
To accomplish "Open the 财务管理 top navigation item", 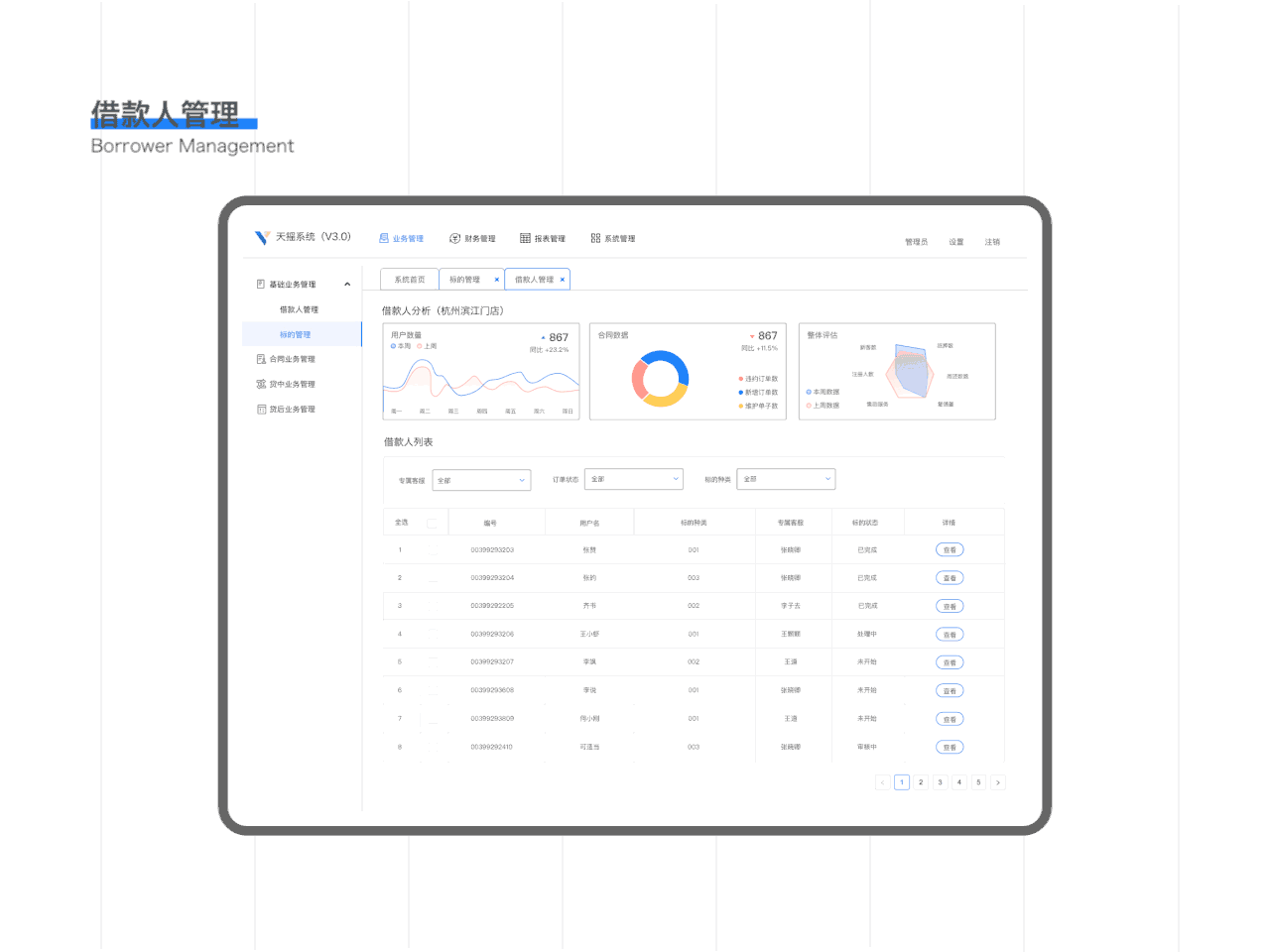I will point(472,238).
